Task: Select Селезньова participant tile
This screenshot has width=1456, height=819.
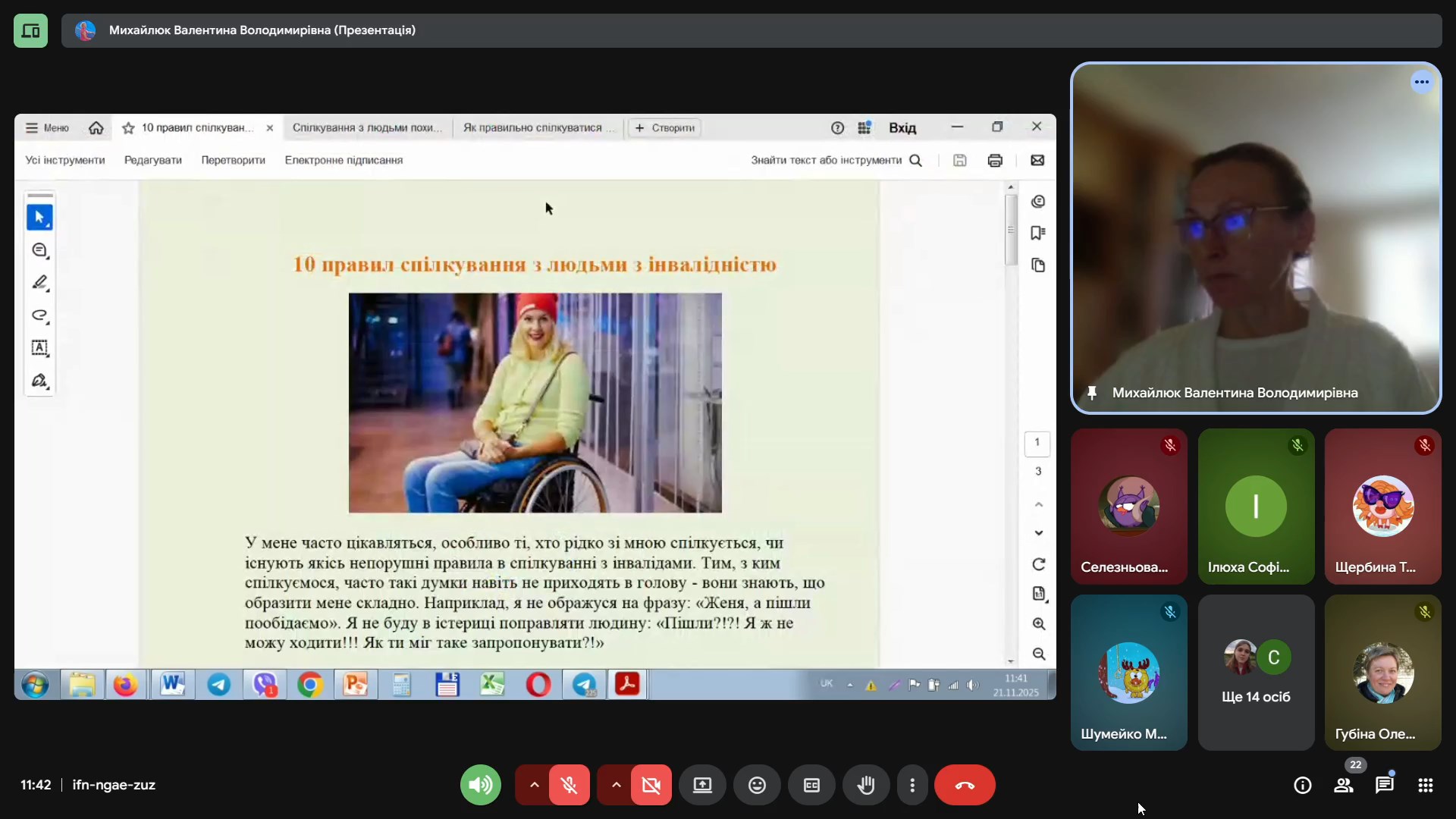Action: (1128, 506)
